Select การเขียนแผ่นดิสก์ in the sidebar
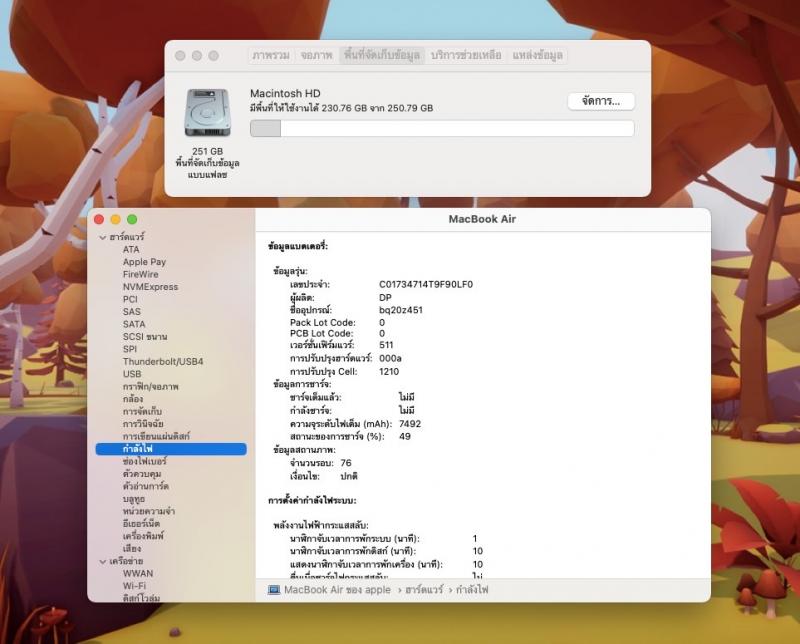 [156, 436]
